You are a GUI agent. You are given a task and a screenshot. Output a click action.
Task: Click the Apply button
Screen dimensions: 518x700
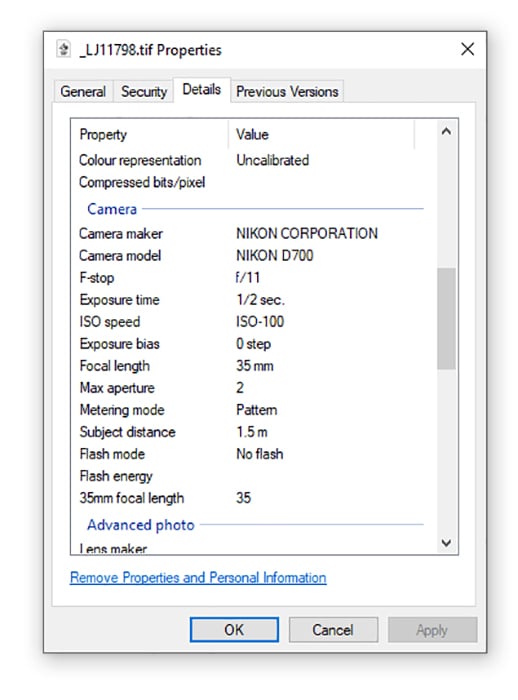(x=432, y=629)
